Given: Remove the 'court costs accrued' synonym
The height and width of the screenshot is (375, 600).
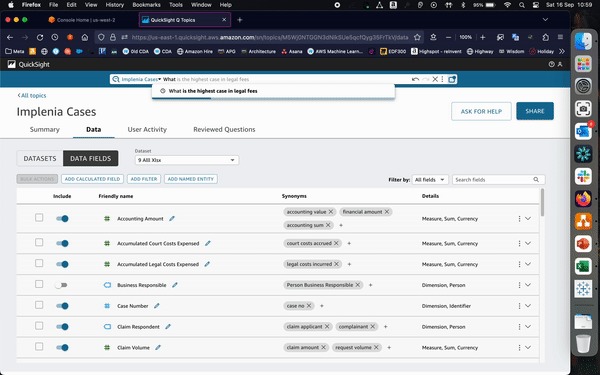Looking at the screenshot, I should point(336,243).
